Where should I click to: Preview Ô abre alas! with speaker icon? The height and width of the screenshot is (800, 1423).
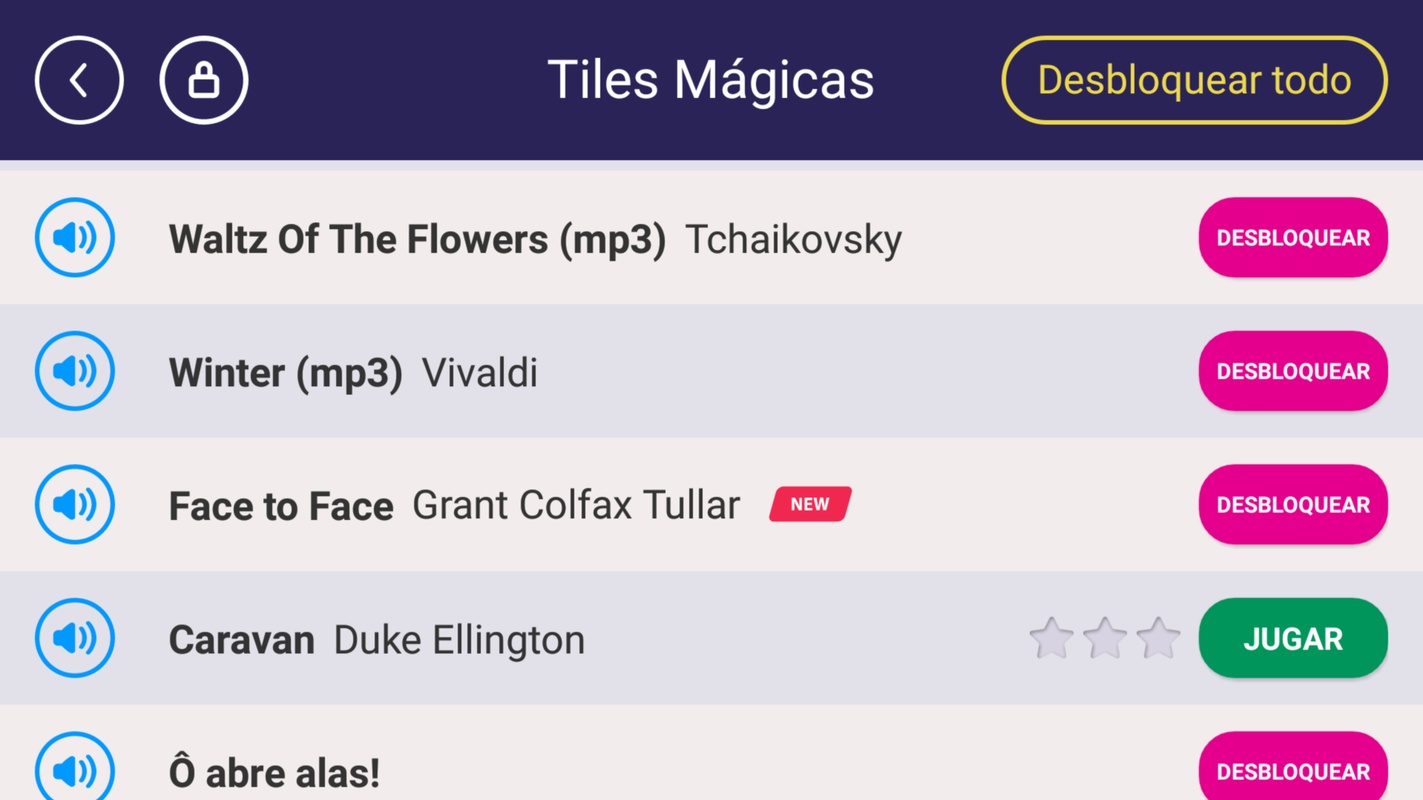(x=75, y=769)
